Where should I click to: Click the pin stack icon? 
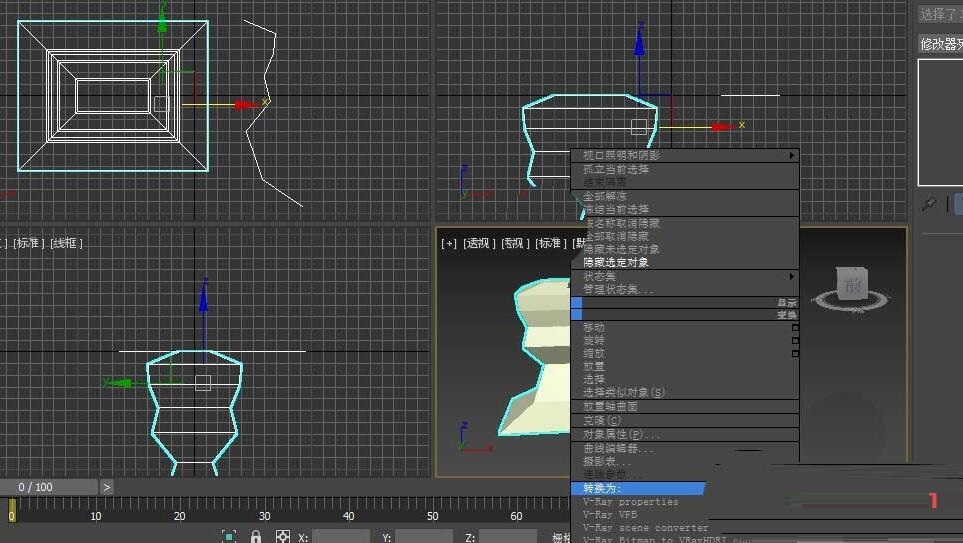click(929, 204)
